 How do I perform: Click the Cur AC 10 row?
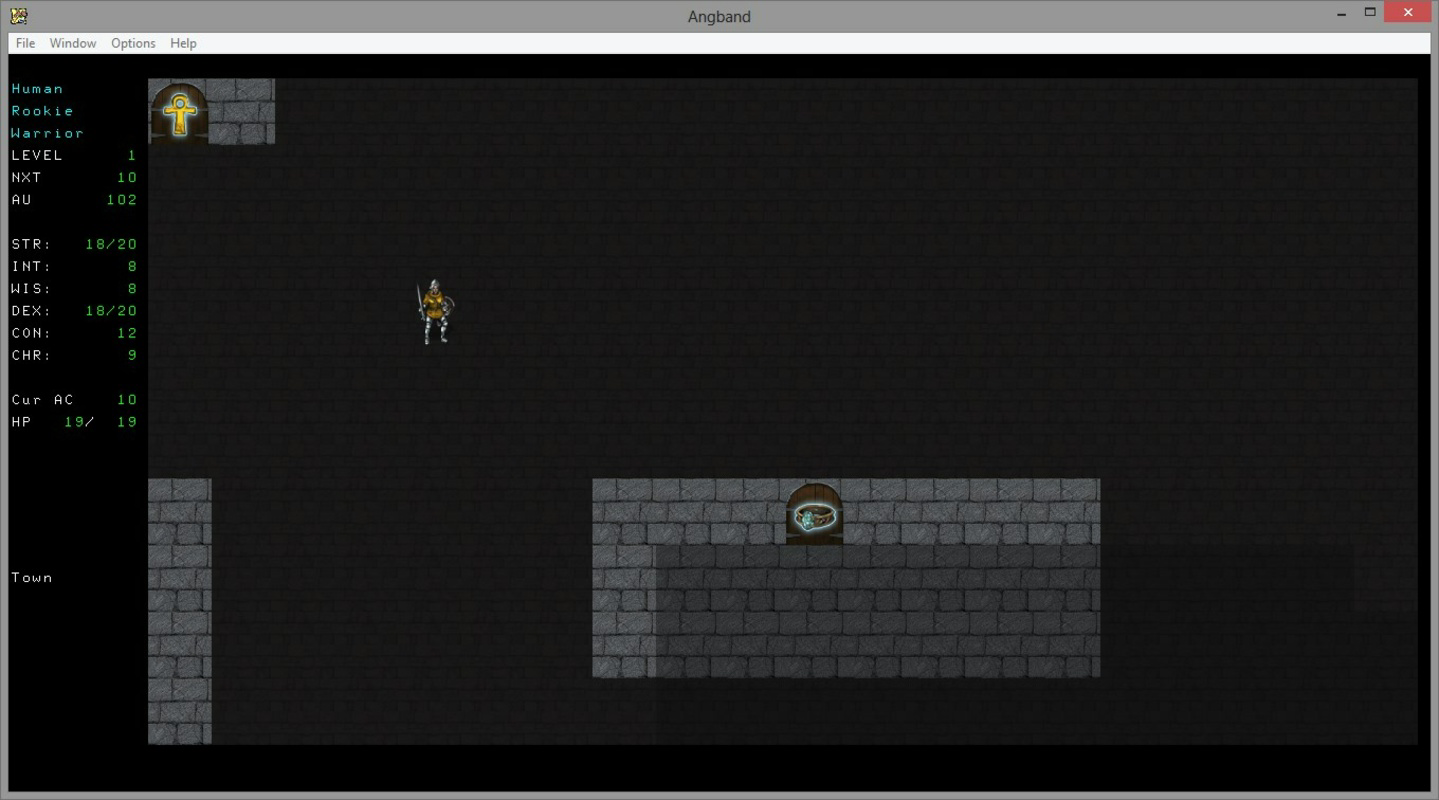tap(74, 399)
